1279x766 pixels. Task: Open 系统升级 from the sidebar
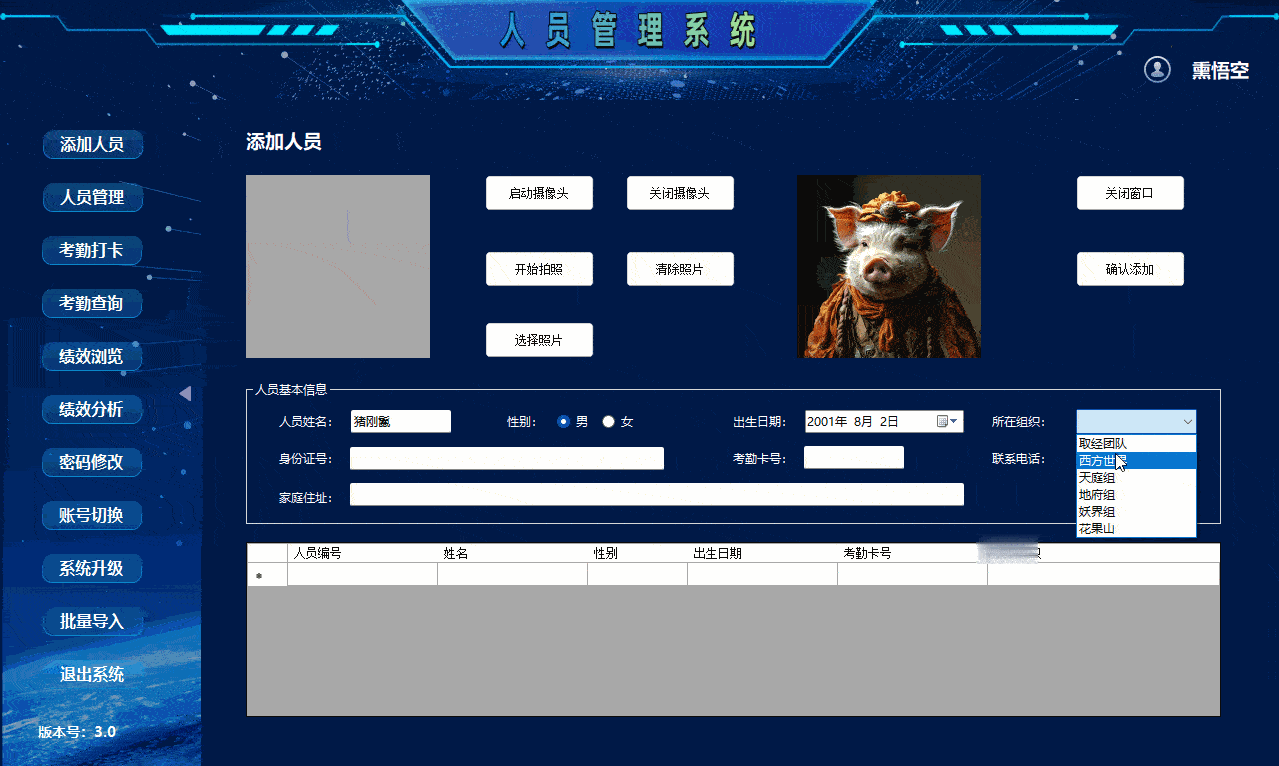point(92,568)
